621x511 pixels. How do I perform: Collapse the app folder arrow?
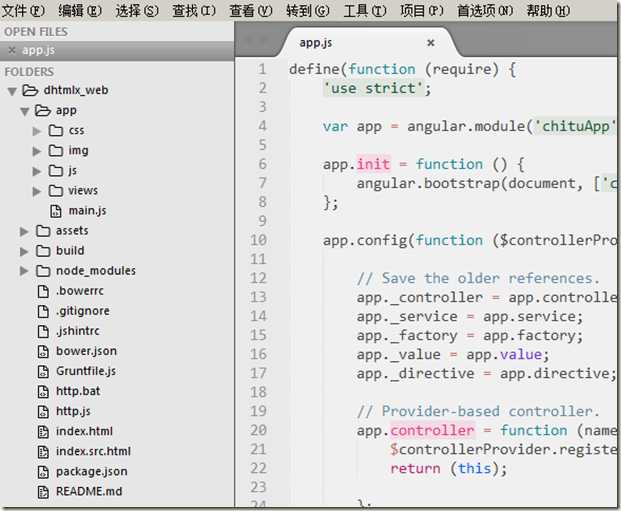(x=25, y=112)
